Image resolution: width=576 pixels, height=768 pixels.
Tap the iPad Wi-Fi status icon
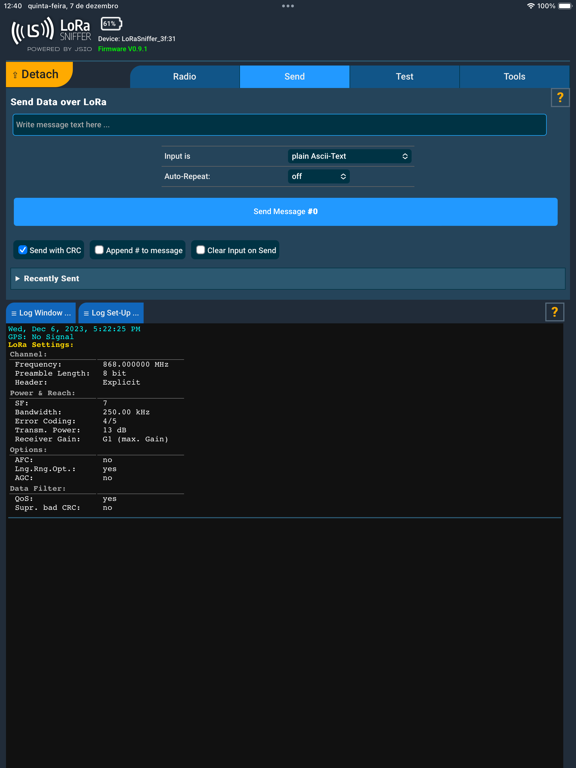pos(530,6)
